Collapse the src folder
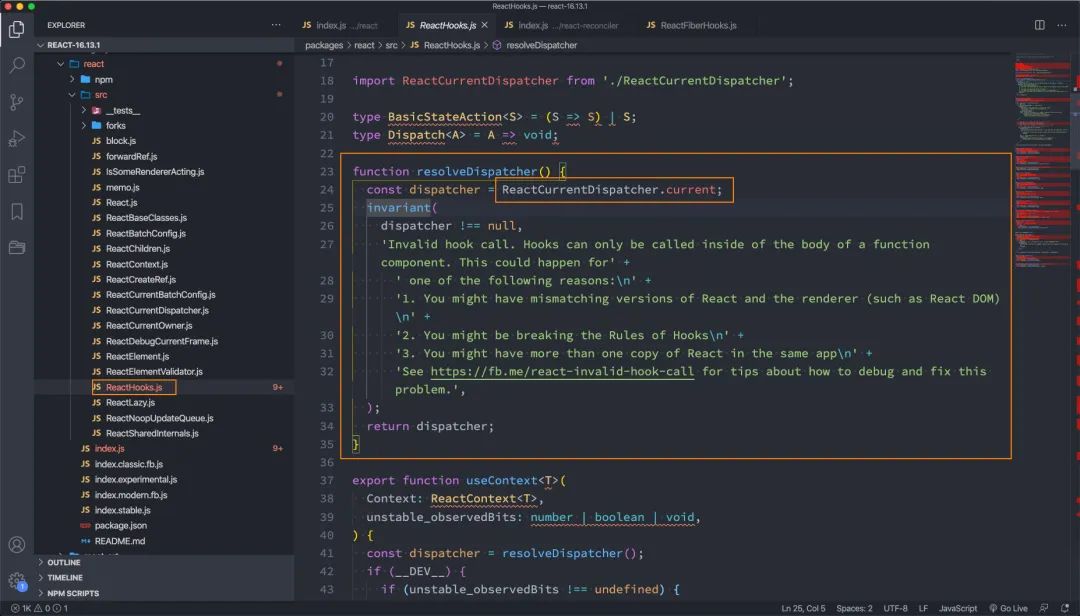This screenshot has width=1080, height=616. pos(72,95)
